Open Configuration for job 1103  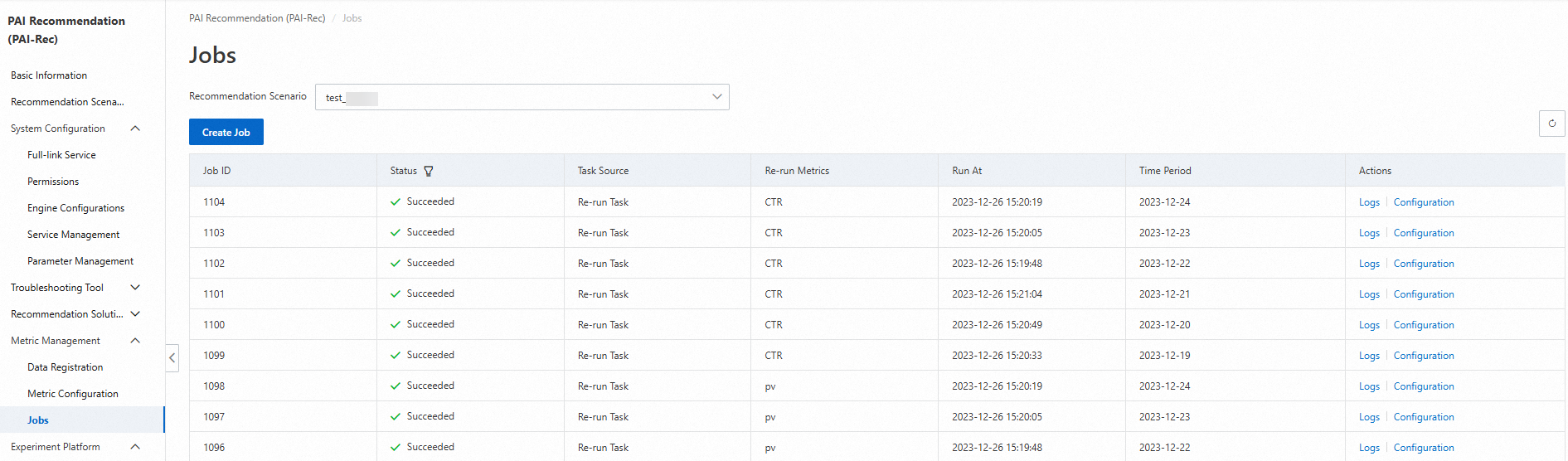1424,233
